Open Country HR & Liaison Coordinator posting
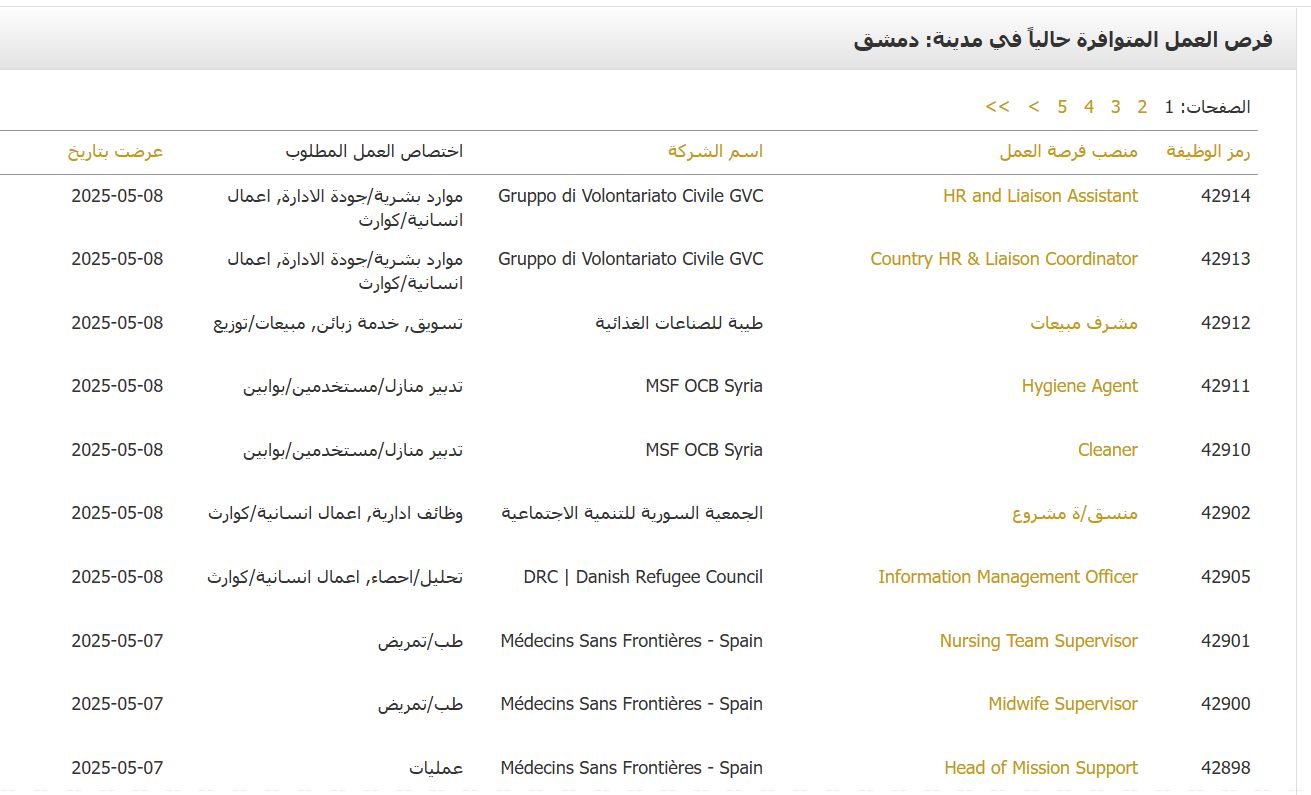Screen dimensions: 1311x795 click(x=1004, y=259)
